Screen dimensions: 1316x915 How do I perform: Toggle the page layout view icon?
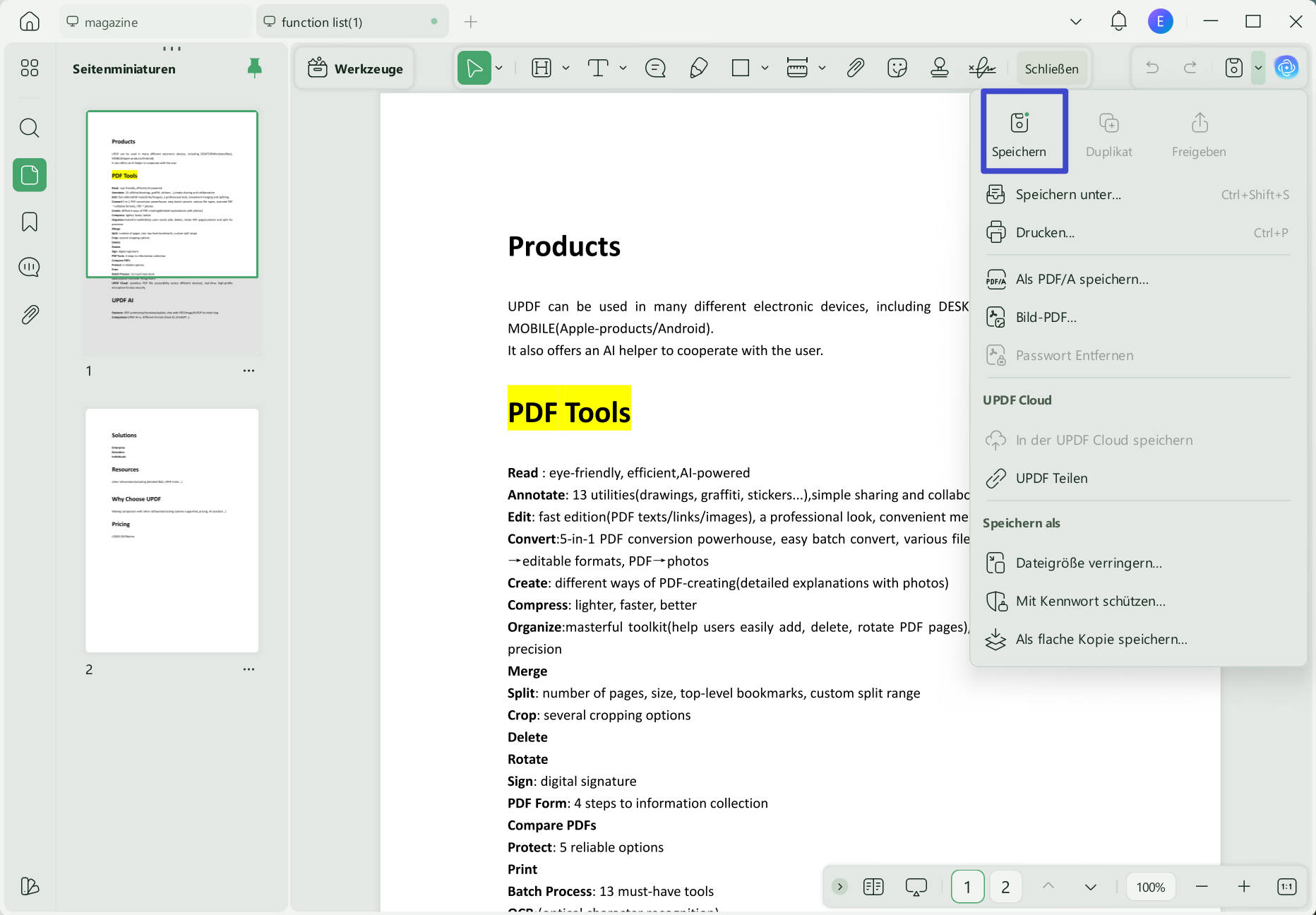tap(873, 887)
